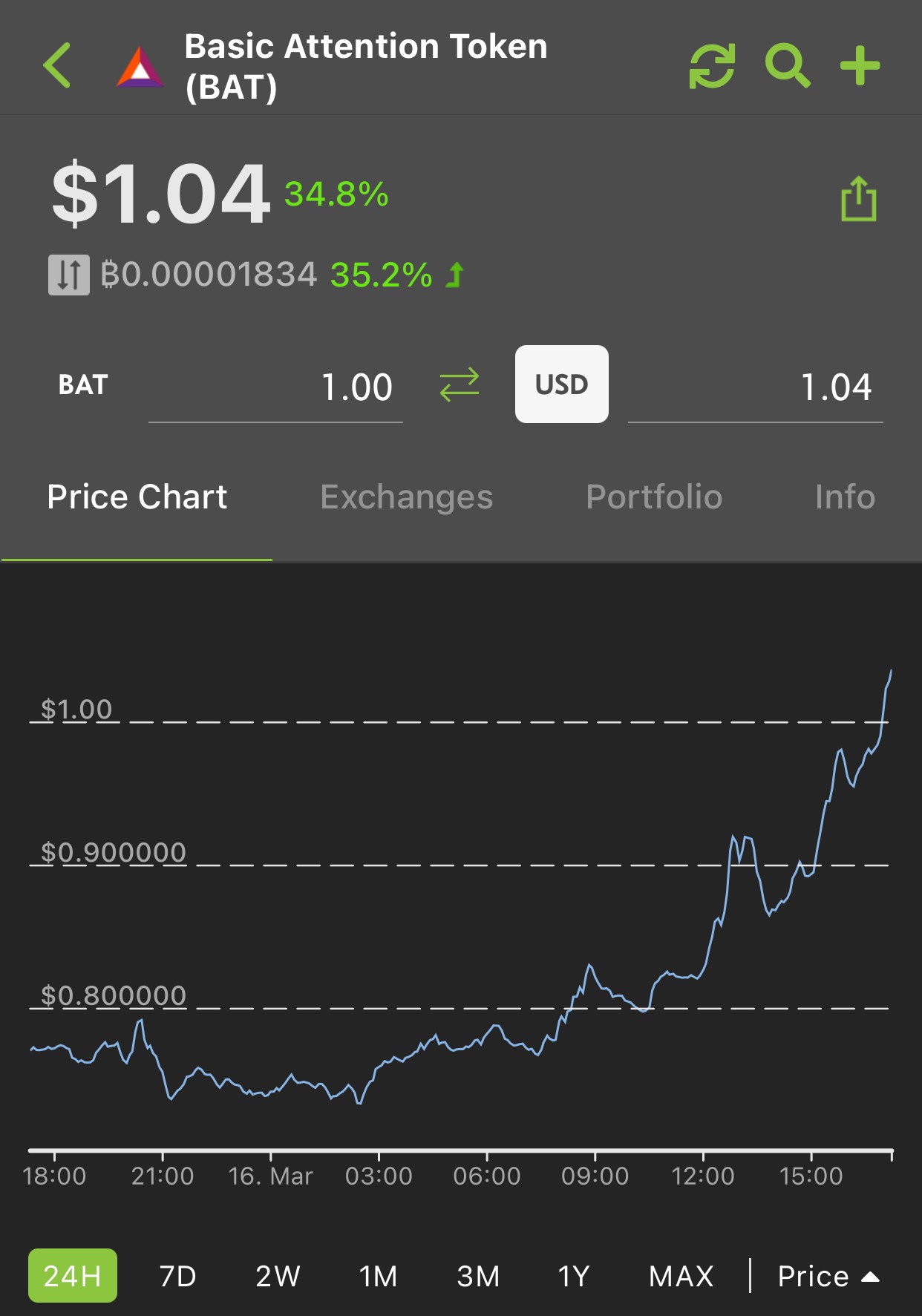The width and height of the screenshot is (922, 1316).
Task: Switch to the Exchanges tab
Action: tap(407, 497)
